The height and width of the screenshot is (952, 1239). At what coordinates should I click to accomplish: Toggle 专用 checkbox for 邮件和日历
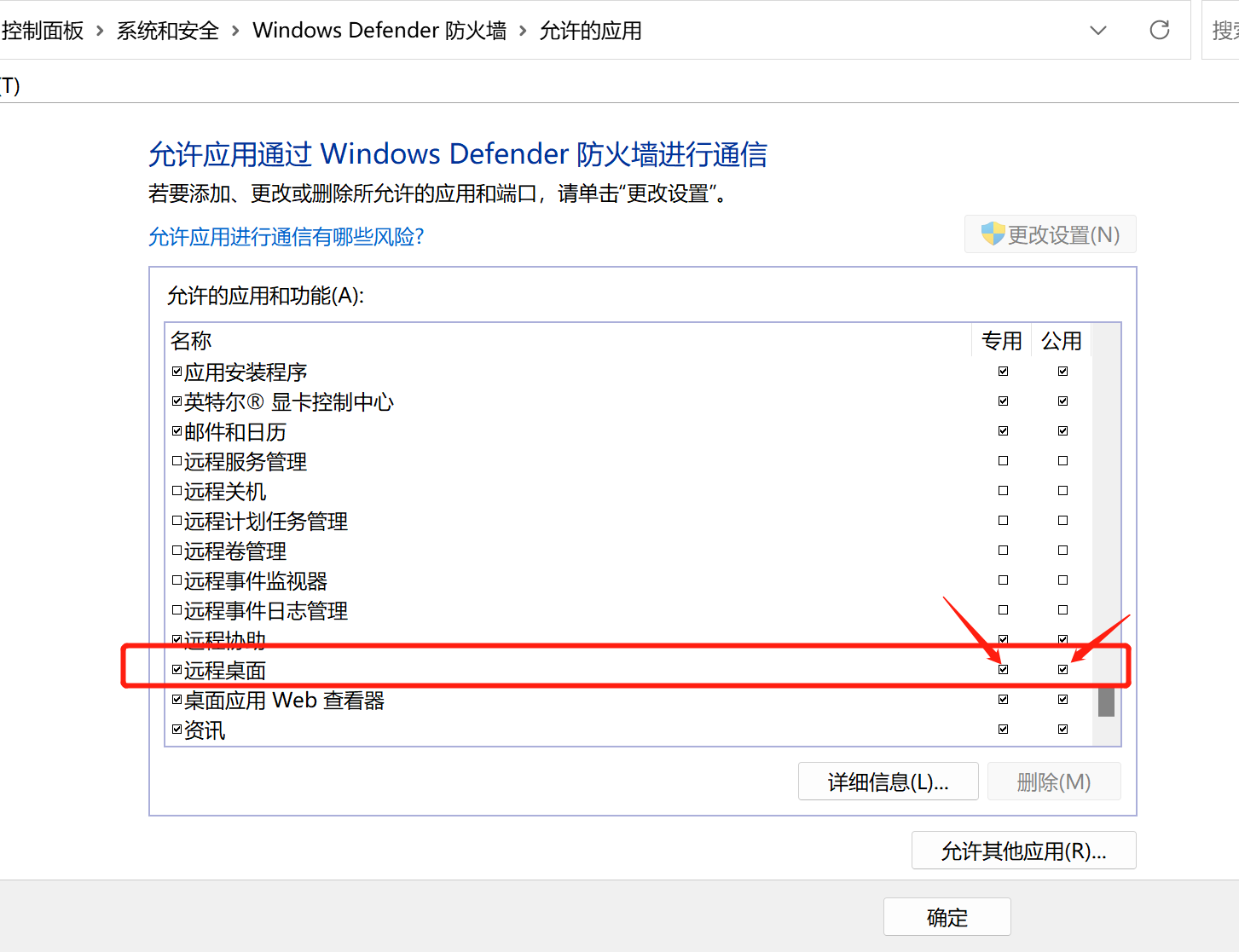(x=1003, y=431)
